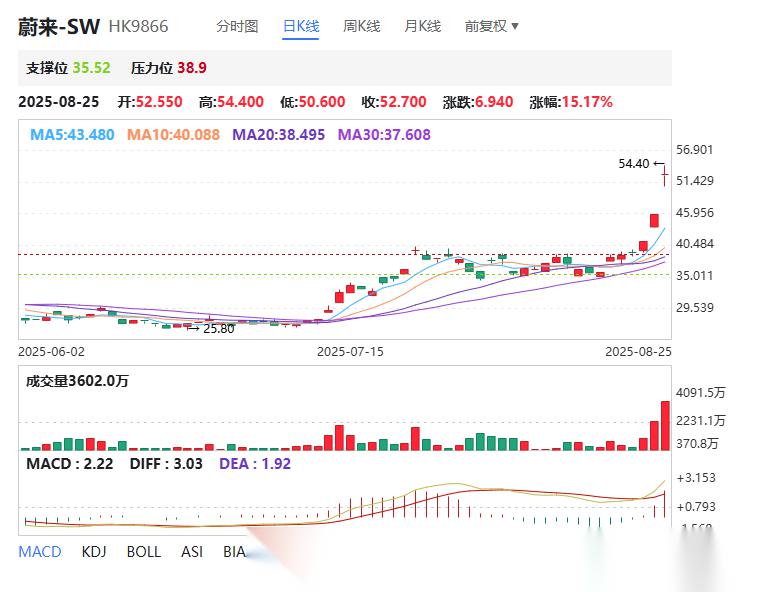Click the 压力位 38.9 value

(192, 67)
